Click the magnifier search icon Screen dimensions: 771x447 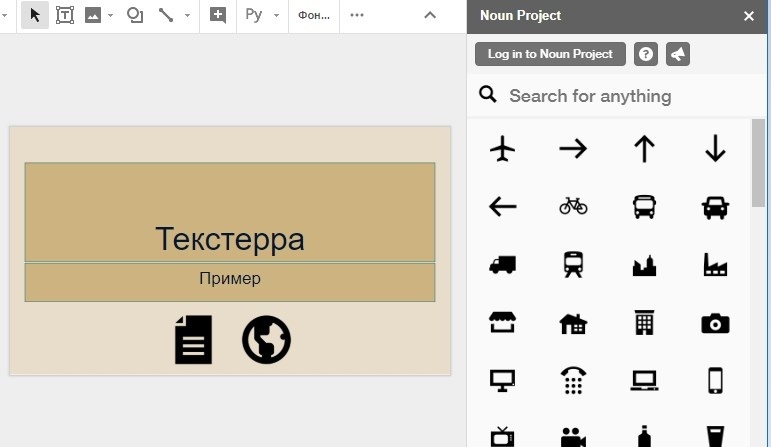[487, 94]
